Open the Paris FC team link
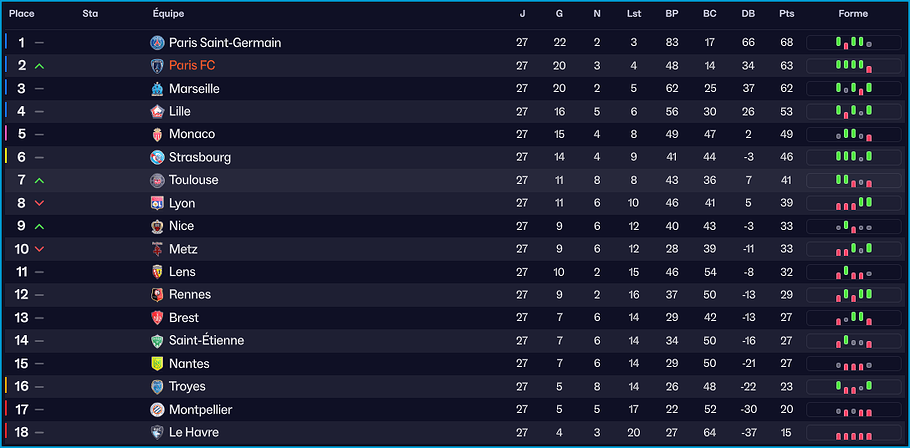The height and width of the screenshot is (448, 910). pyautogui.click(x=192, y=66)
